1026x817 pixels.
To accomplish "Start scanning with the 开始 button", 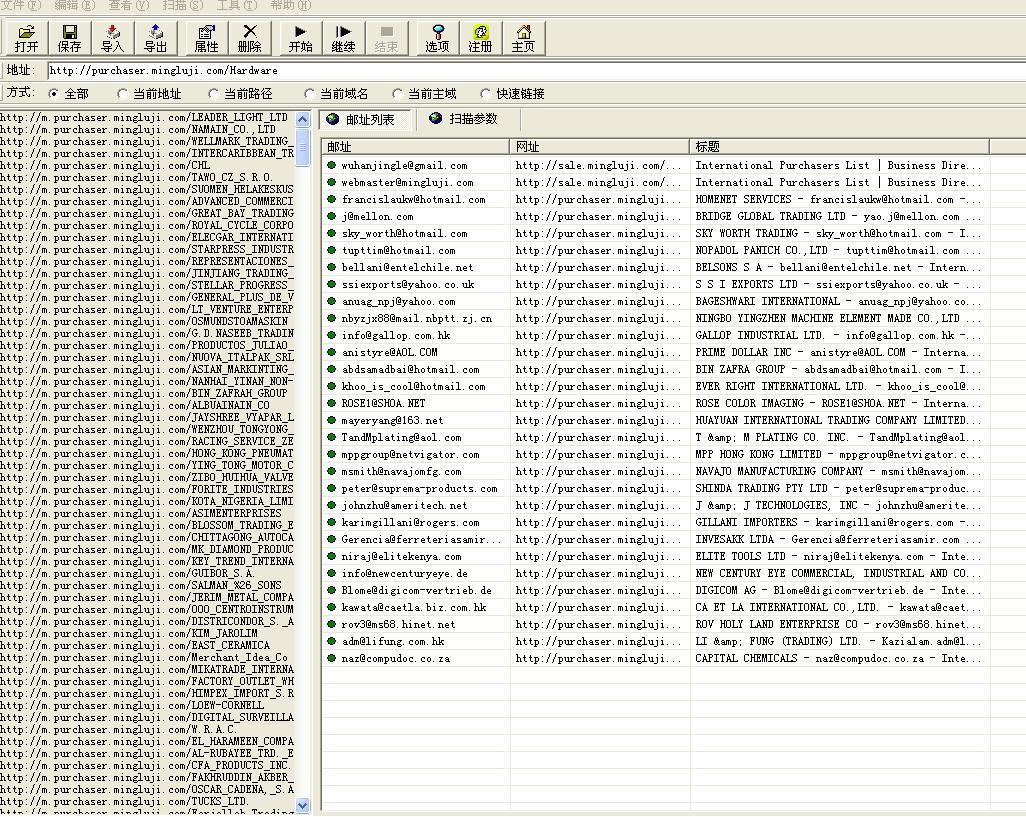I will [300, 38].
